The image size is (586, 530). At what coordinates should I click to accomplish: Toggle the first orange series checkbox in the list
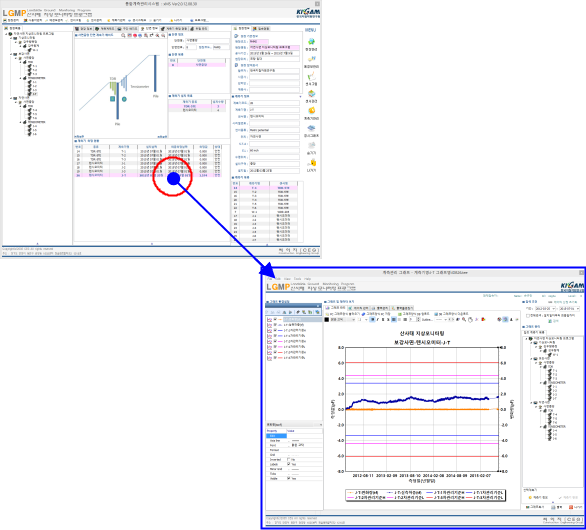pos(275,320)
